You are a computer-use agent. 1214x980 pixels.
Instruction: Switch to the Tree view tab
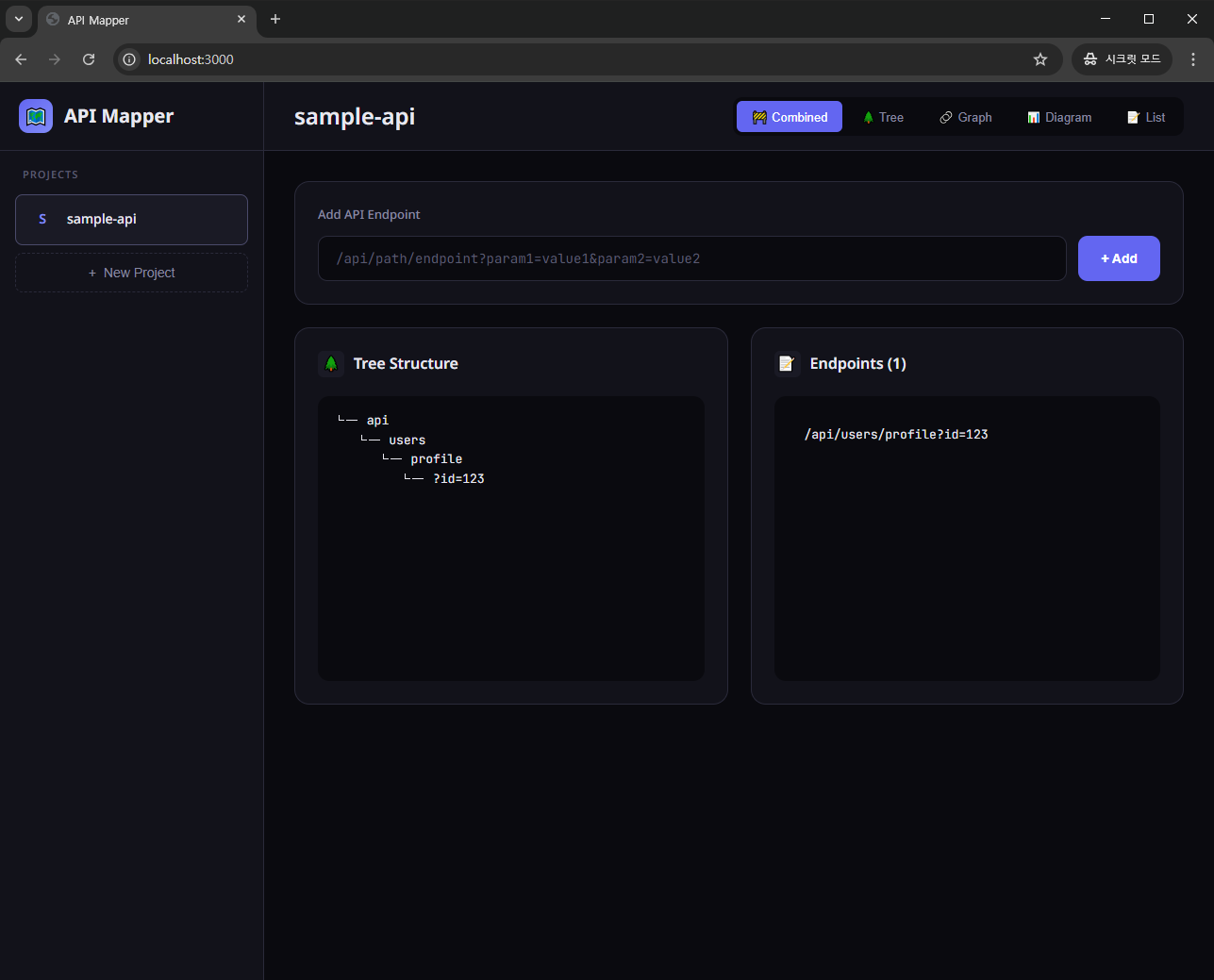(883, 117)
